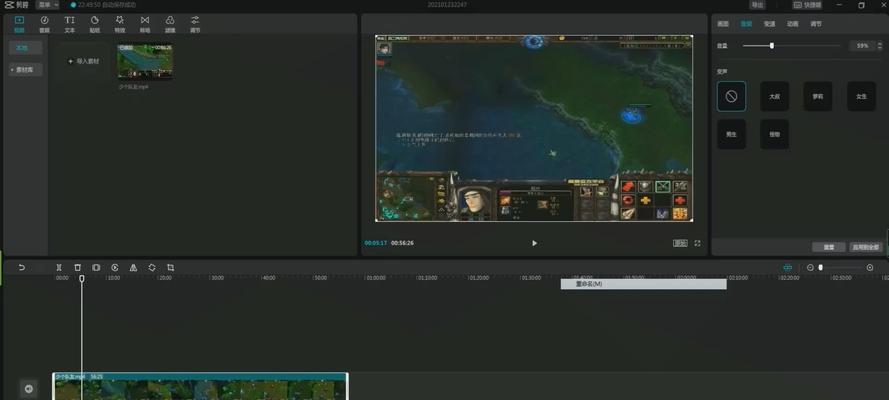Click the Crop icon in timeline toolbar

[171, 267]
